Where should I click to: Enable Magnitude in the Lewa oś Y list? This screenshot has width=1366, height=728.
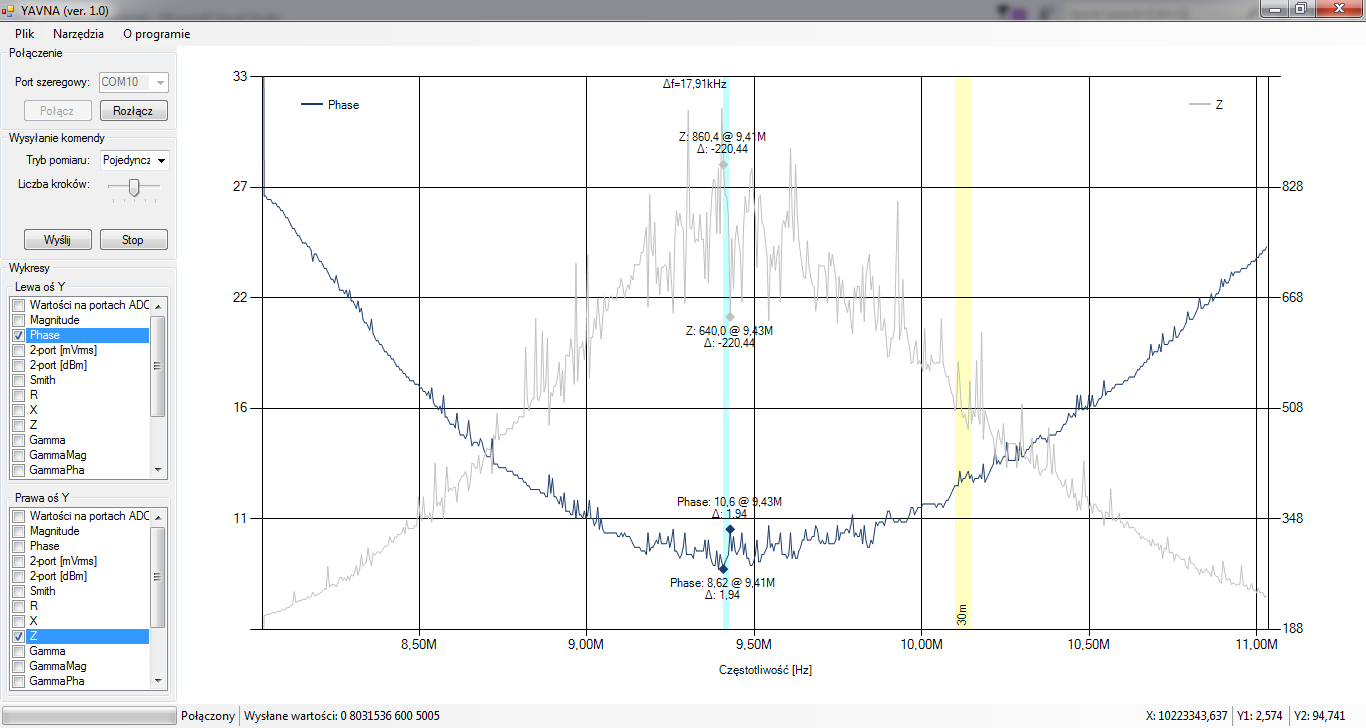pyautogui.click(x=19, y=320)
